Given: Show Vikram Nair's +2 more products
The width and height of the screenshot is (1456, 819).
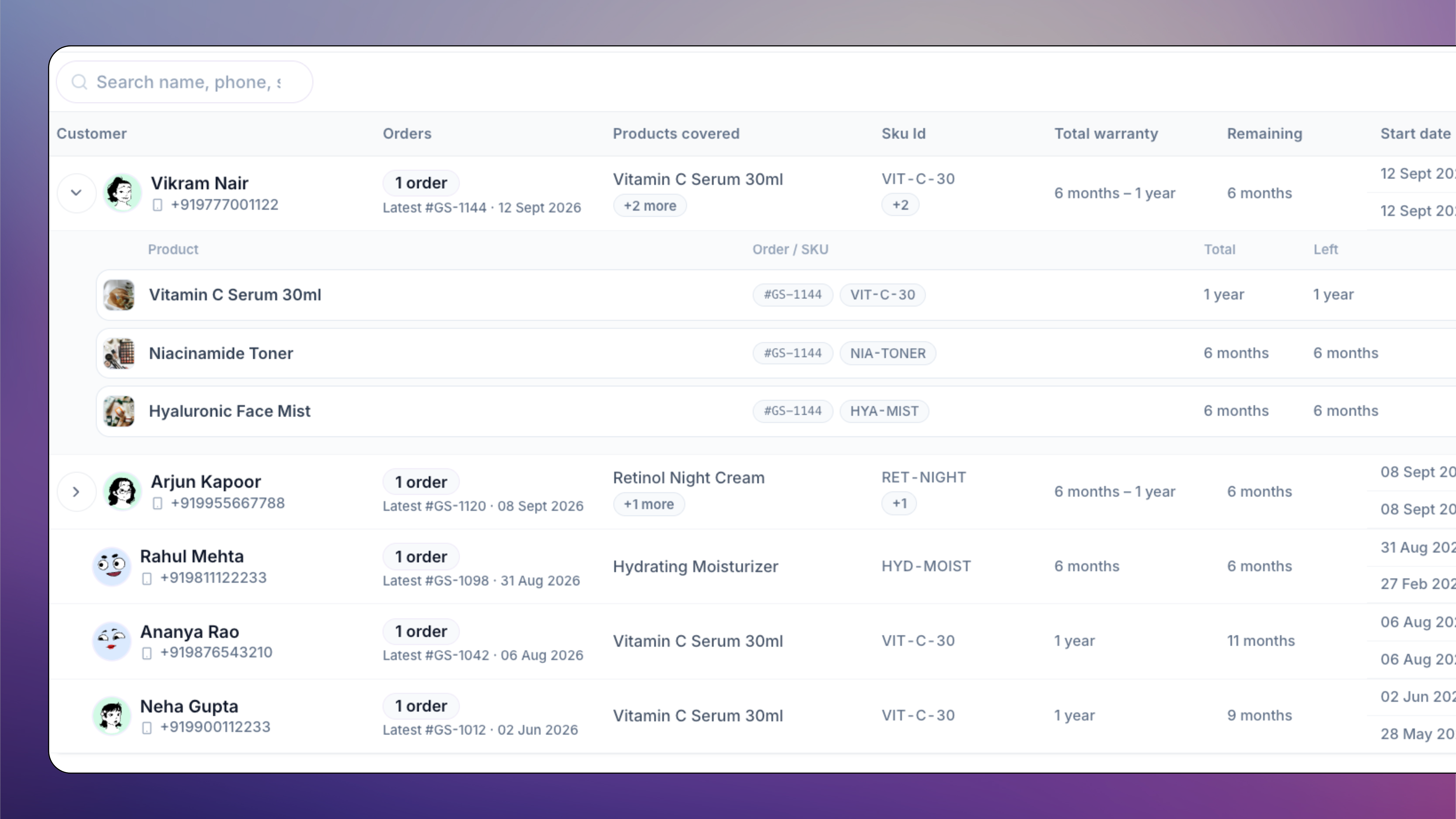Looking at the screenshot, I should click(650, 206).
